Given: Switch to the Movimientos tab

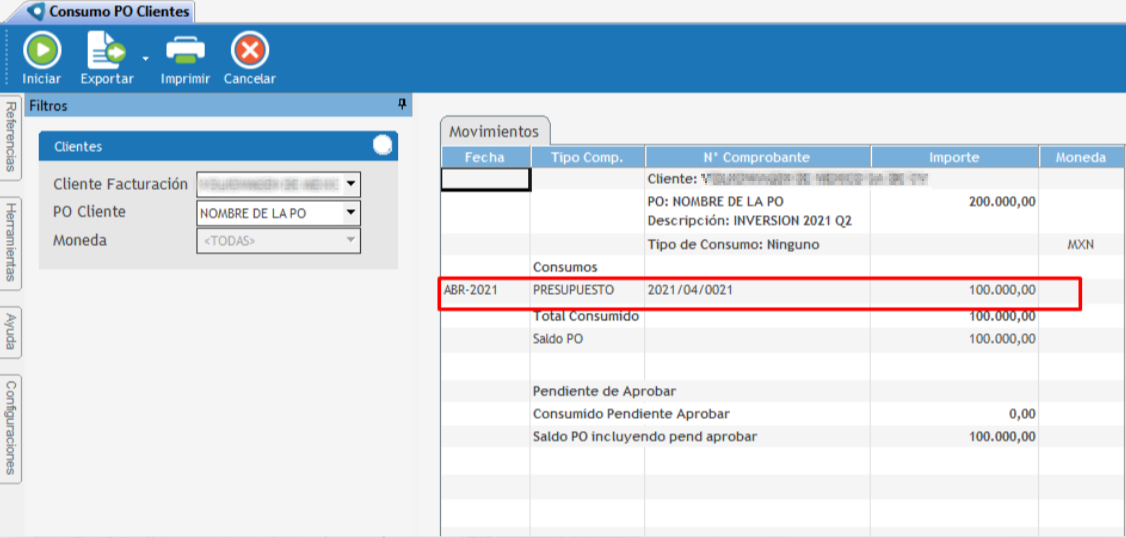Looking at the screenshot, I should 494,131.
